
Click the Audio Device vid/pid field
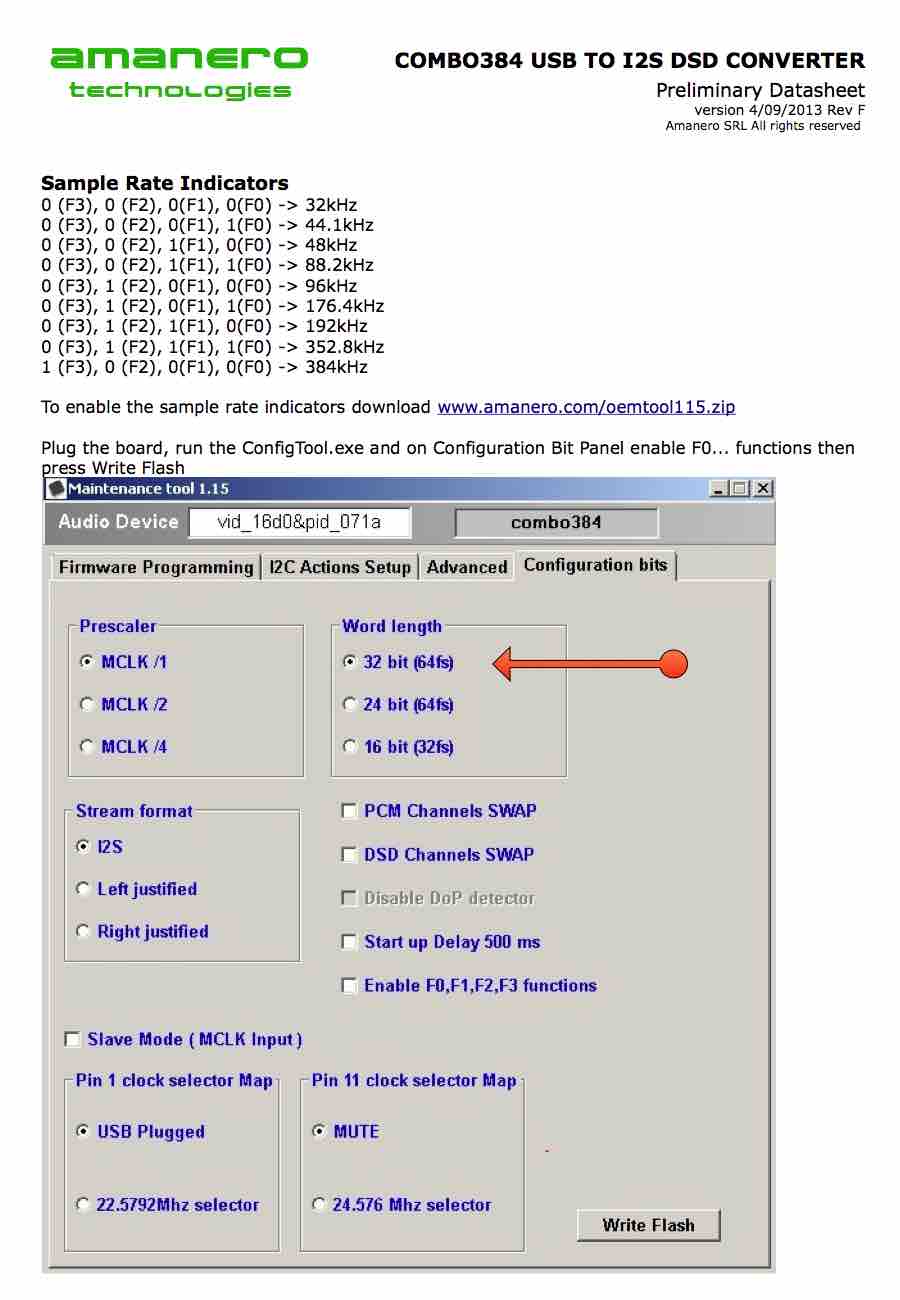coord(299,522)
